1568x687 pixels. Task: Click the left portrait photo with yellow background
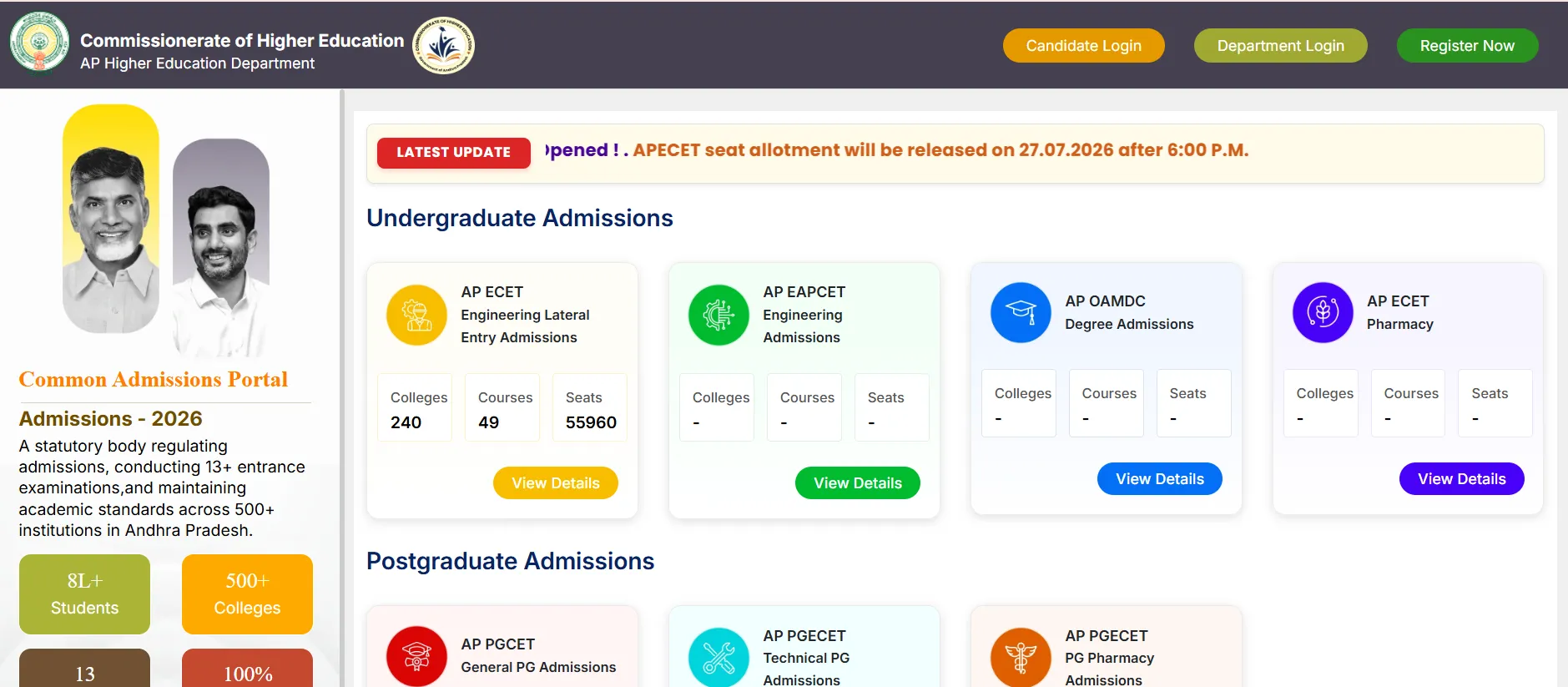(x=111, y=219)
